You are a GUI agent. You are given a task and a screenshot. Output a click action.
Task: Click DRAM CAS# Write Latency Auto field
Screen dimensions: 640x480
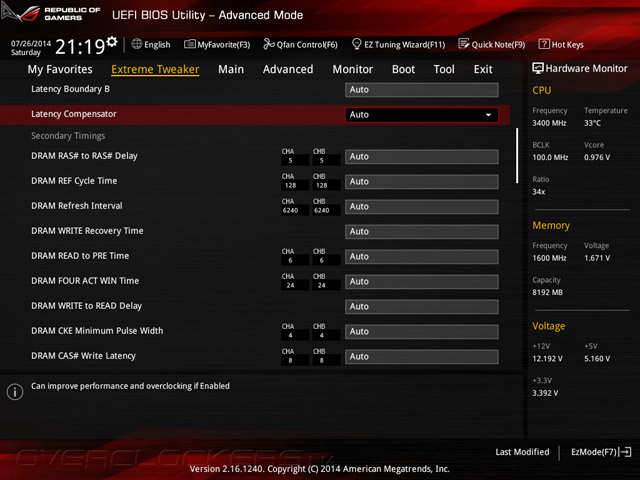pyautogui.click(x=422, y=356)
